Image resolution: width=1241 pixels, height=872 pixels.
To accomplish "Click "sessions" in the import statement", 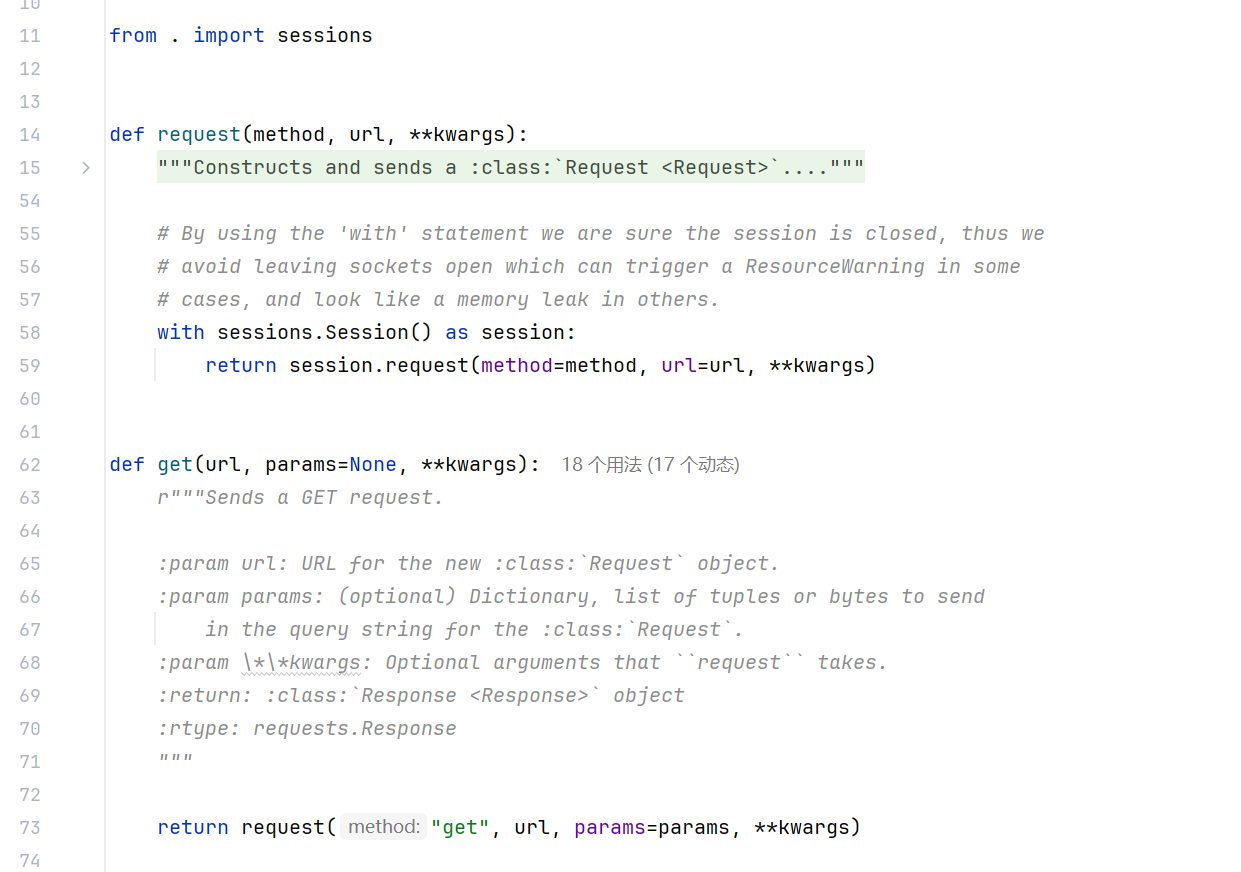I will click(x=324, y=36).
